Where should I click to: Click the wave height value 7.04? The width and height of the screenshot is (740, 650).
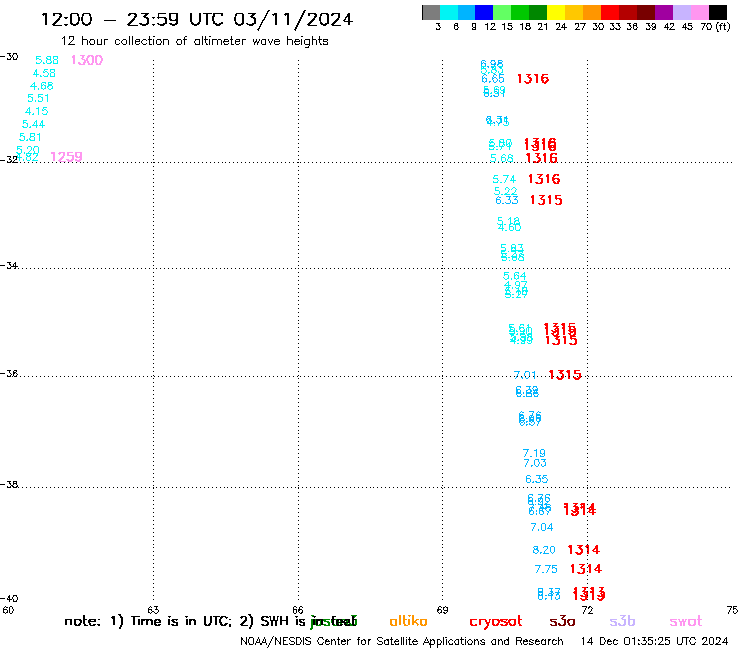[x=542, y=527]
